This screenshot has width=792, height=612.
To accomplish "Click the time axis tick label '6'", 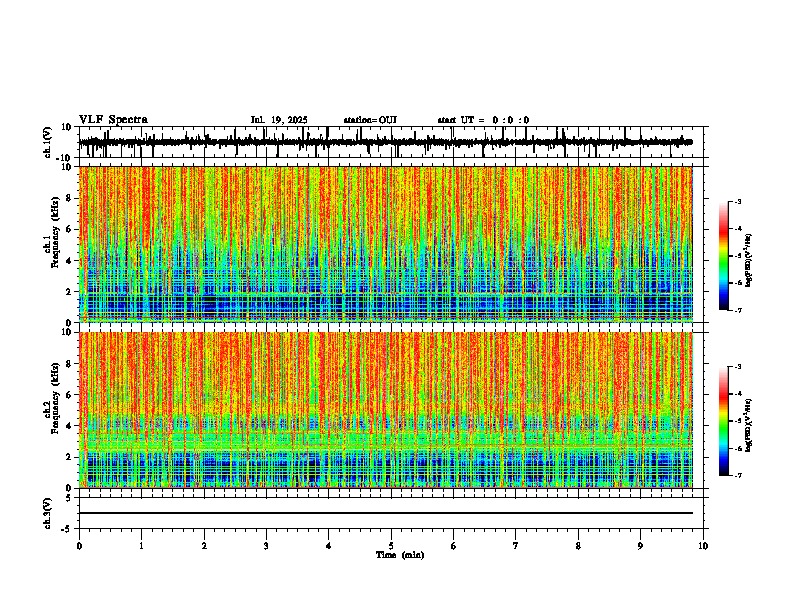I will click(x=454, y=546).
